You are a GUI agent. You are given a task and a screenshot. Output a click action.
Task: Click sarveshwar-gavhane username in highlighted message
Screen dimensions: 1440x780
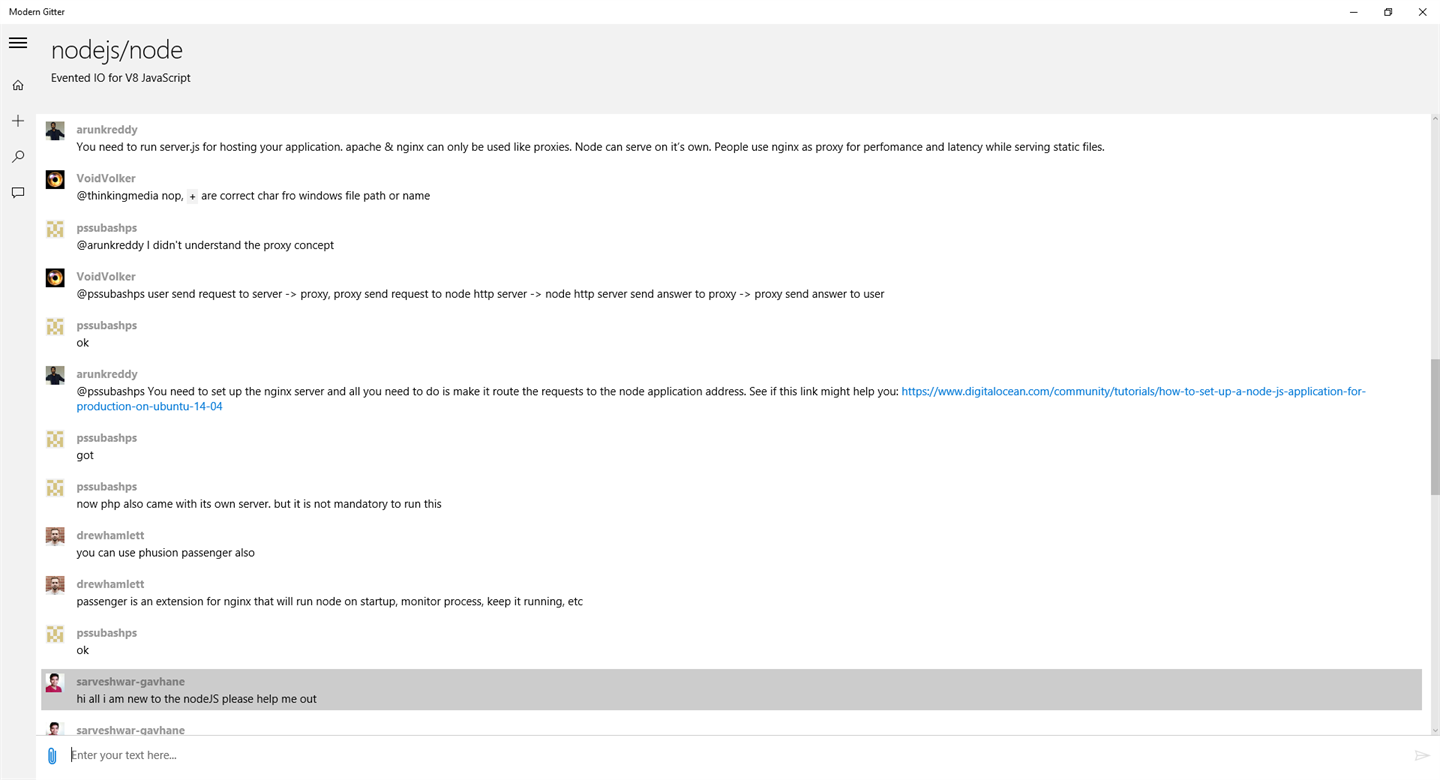tap(130, 682)
